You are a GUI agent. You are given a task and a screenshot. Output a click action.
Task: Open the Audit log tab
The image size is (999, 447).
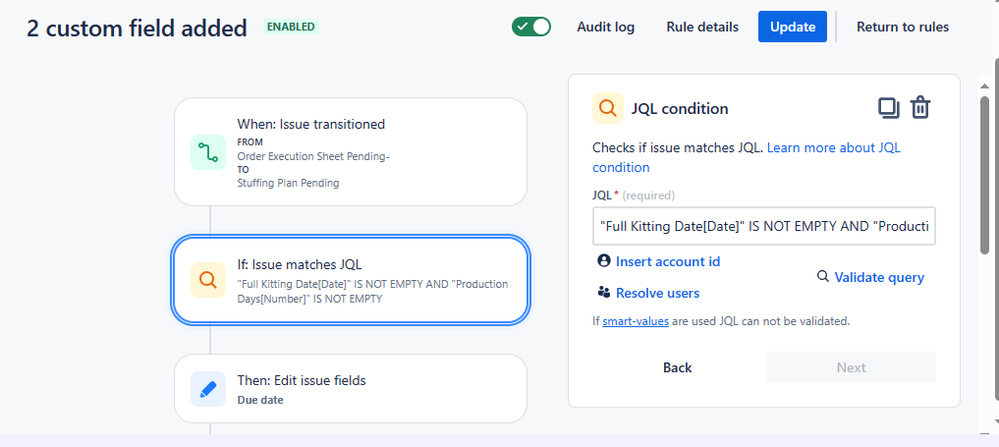(x=605, y=27)
